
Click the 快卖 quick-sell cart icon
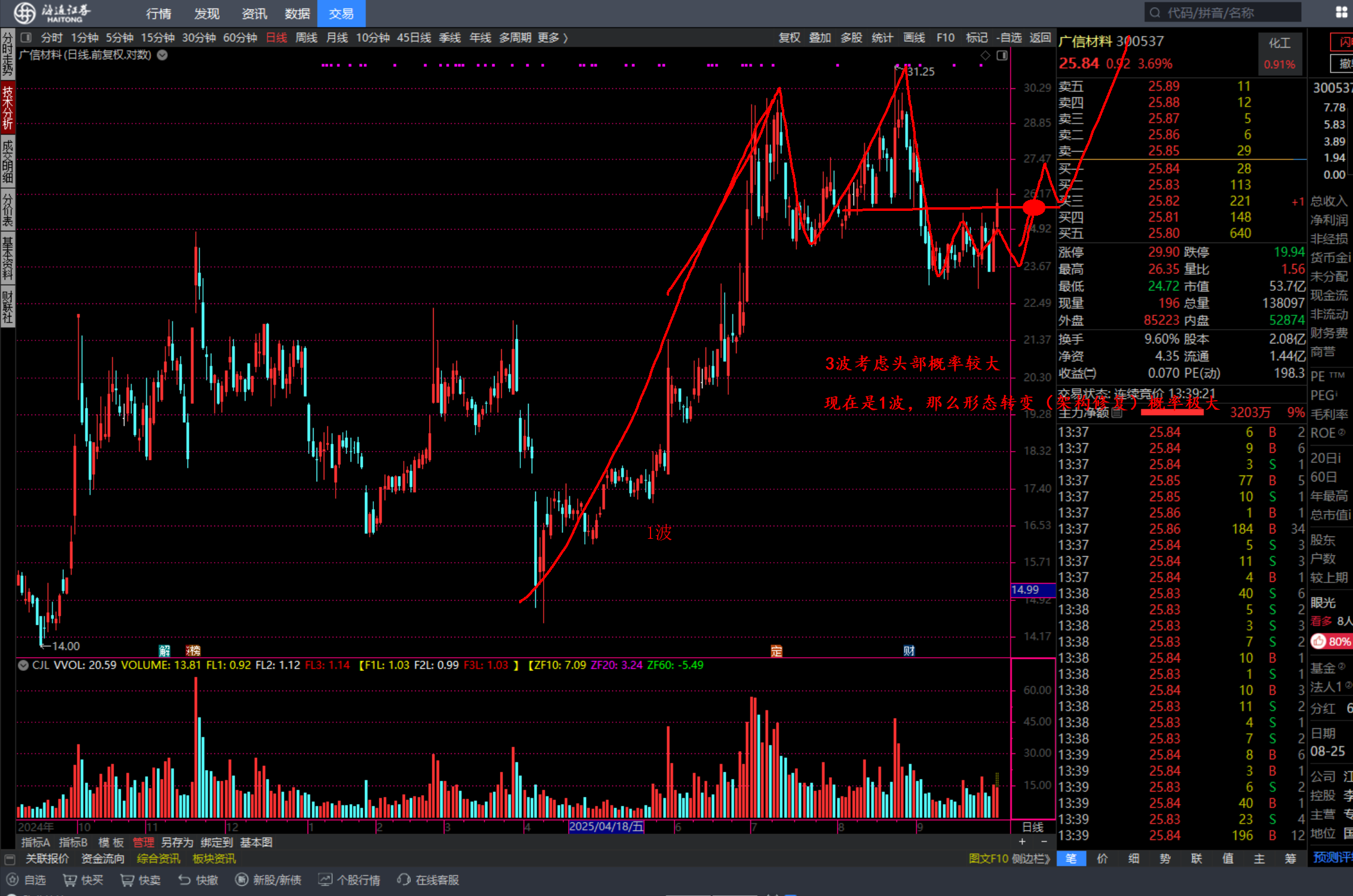tap(127, 880)
